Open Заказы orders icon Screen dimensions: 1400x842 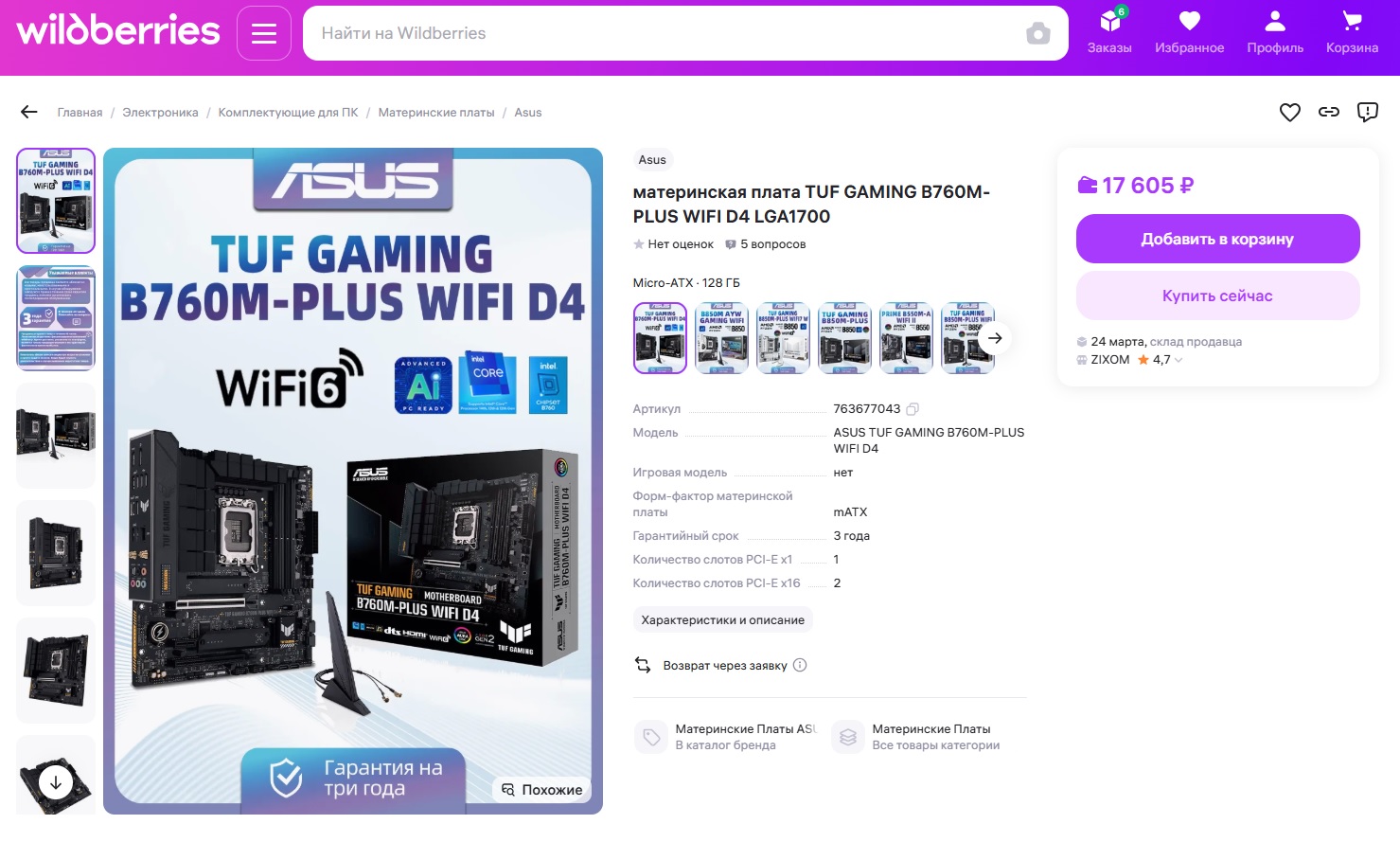click(1109, 32)
